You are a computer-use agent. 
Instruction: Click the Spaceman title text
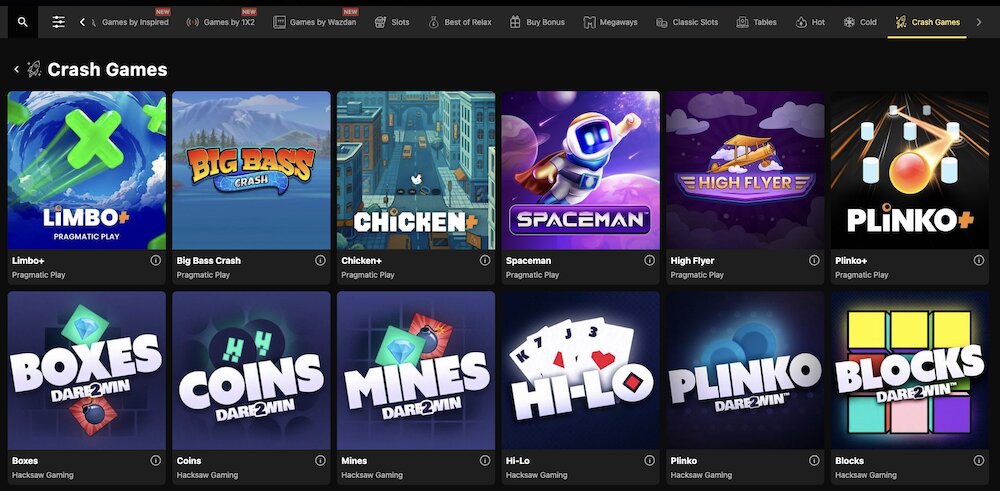(x=528, y=261)
